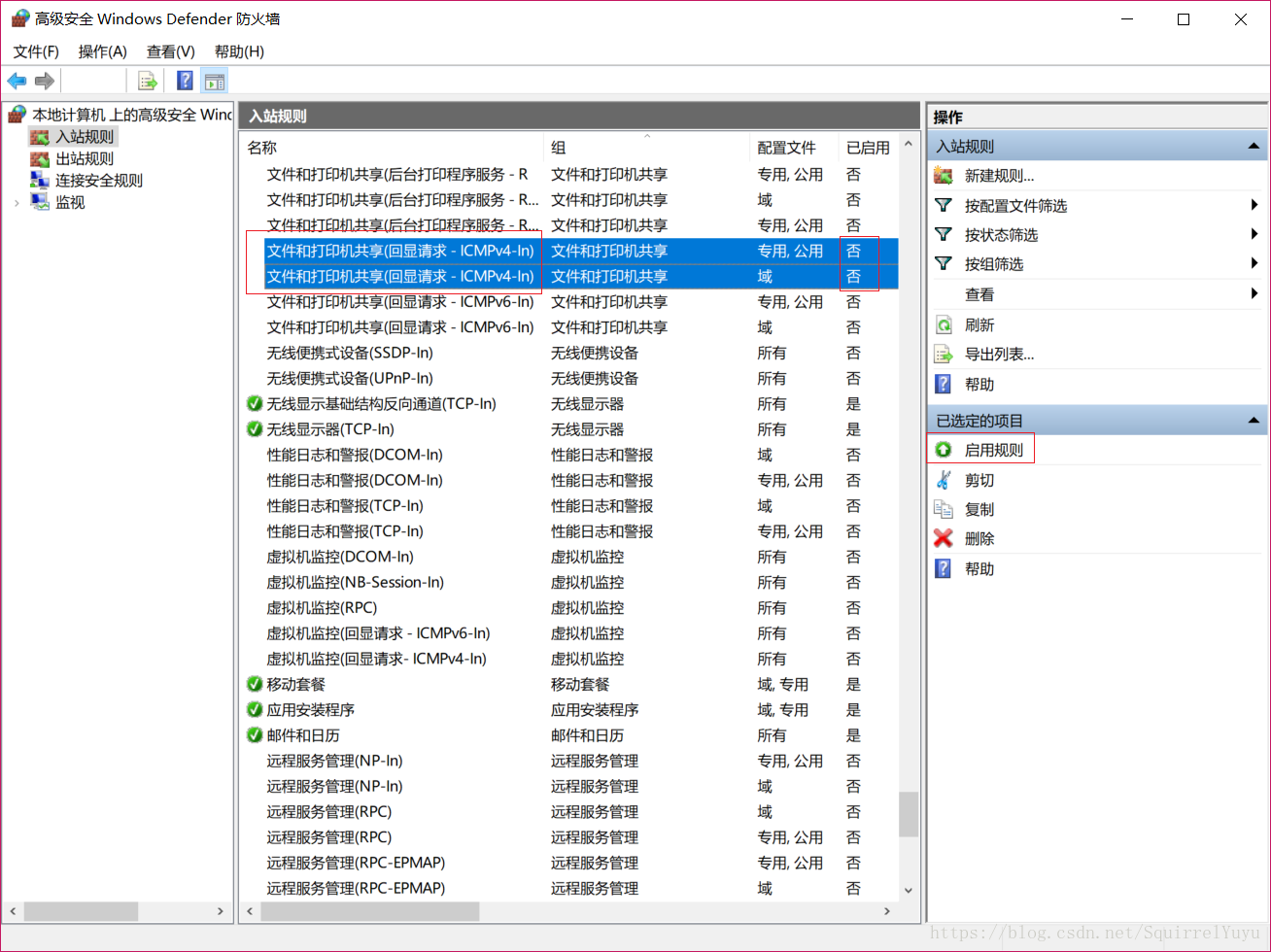Click the 监视 tree icon

coord(40,202)
